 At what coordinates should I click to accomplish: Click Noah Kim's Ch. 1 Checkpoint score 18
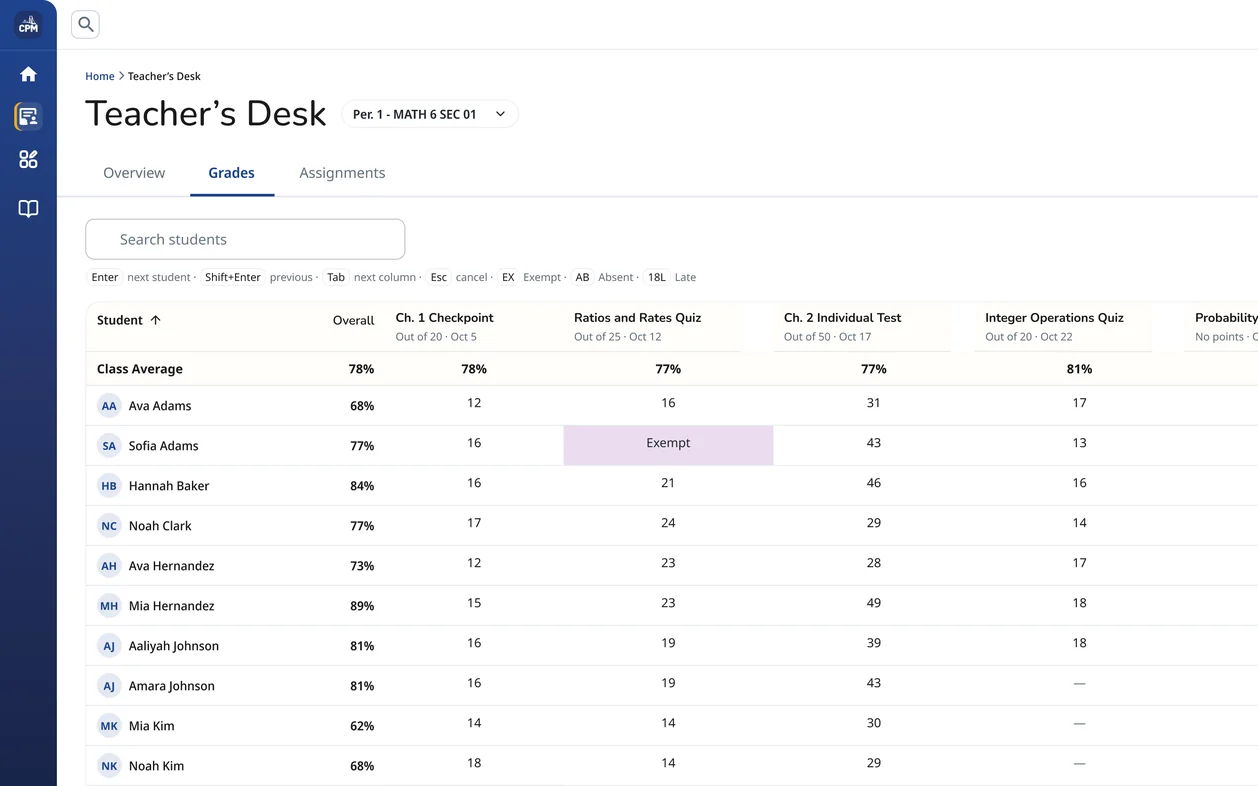click(x=474, y=763)
